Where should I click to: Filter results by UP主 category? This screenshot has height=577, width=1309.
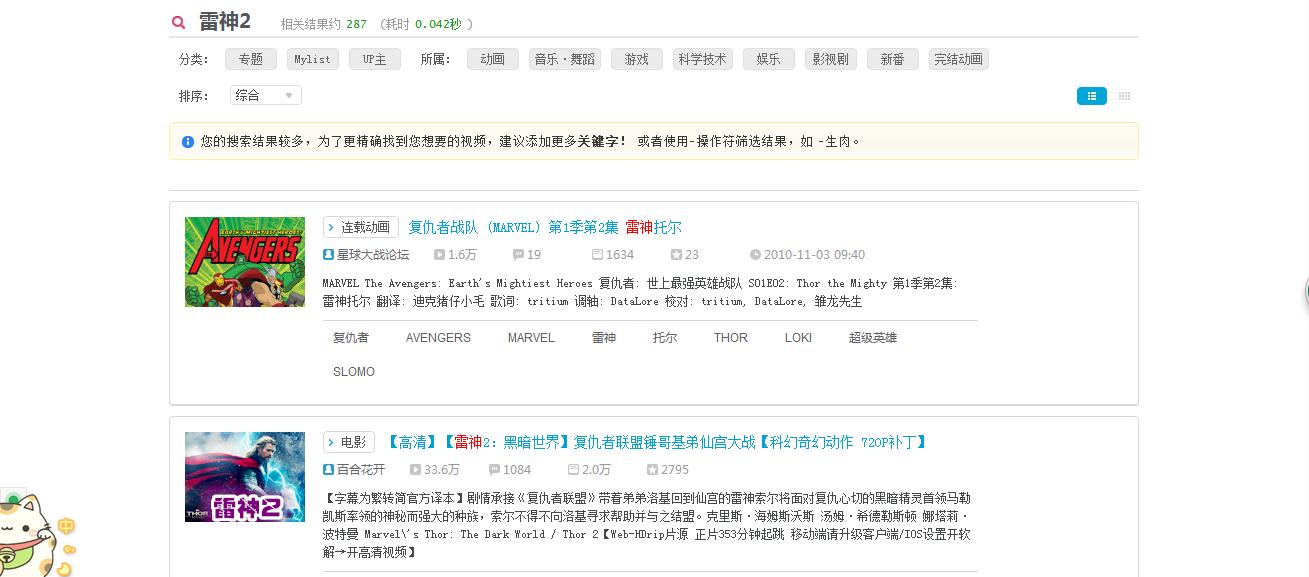[375, 59]
